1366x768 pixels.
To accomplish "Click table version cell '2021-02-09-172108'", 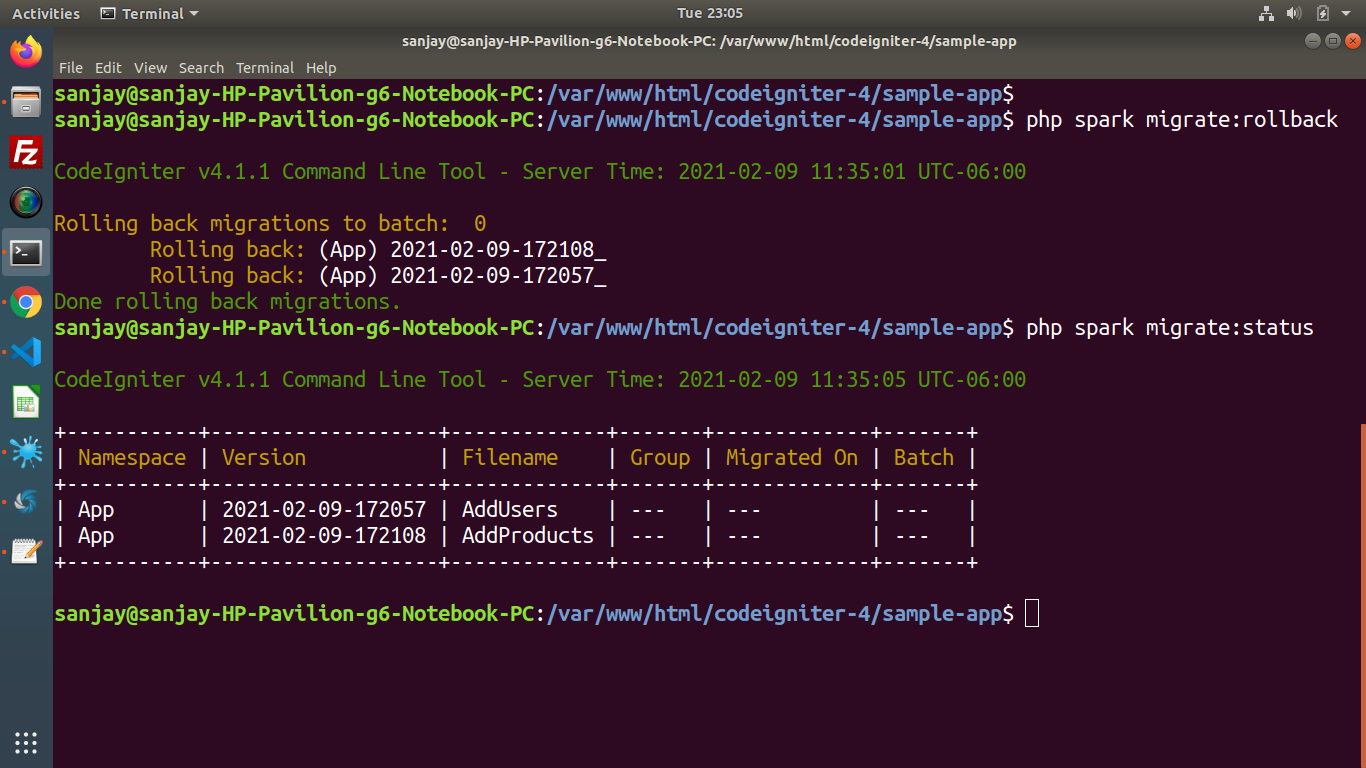I will tap(324, 536).
